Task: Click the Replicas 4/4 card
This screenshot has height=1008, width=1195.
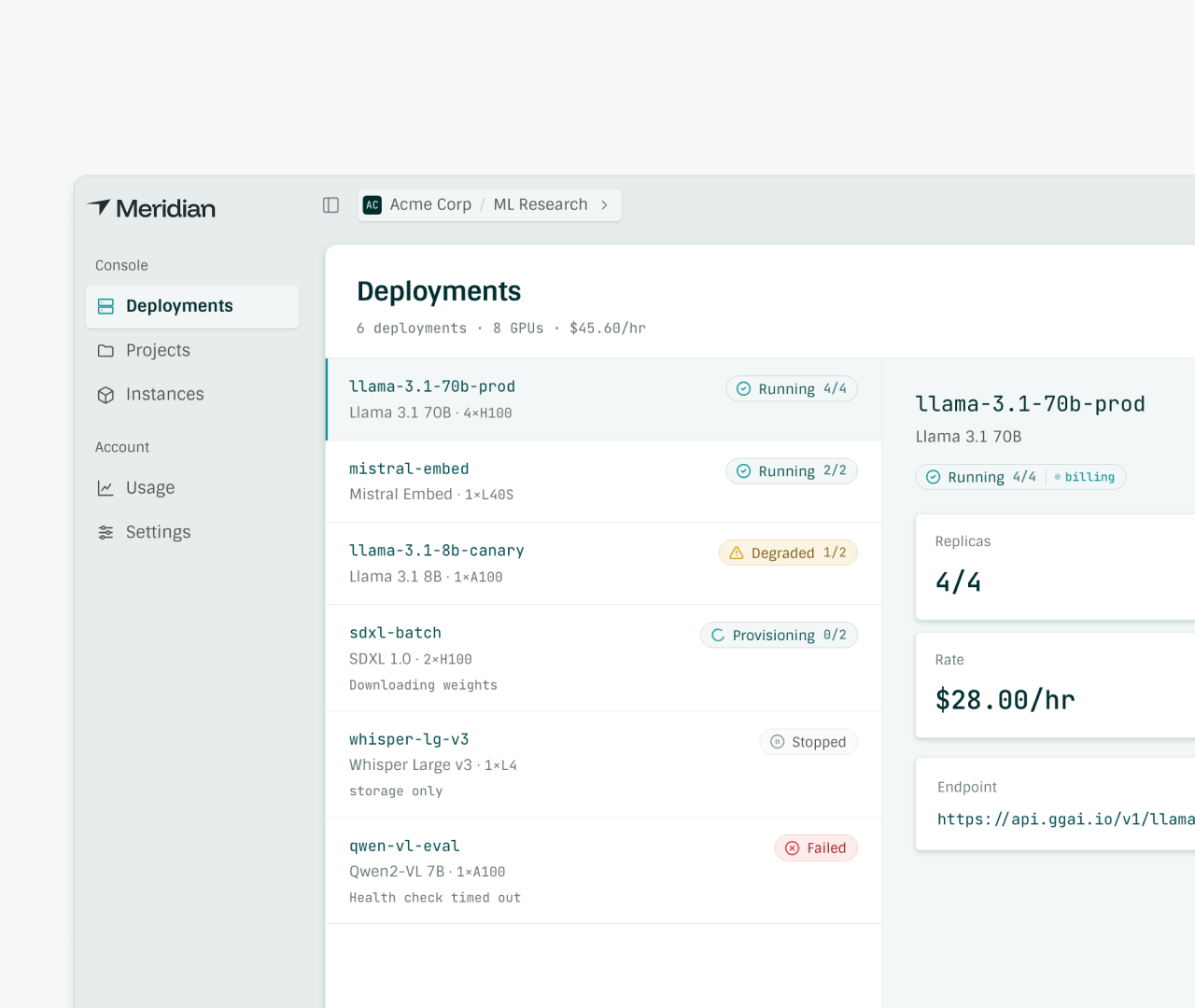Action: [x=1056, y=567]
